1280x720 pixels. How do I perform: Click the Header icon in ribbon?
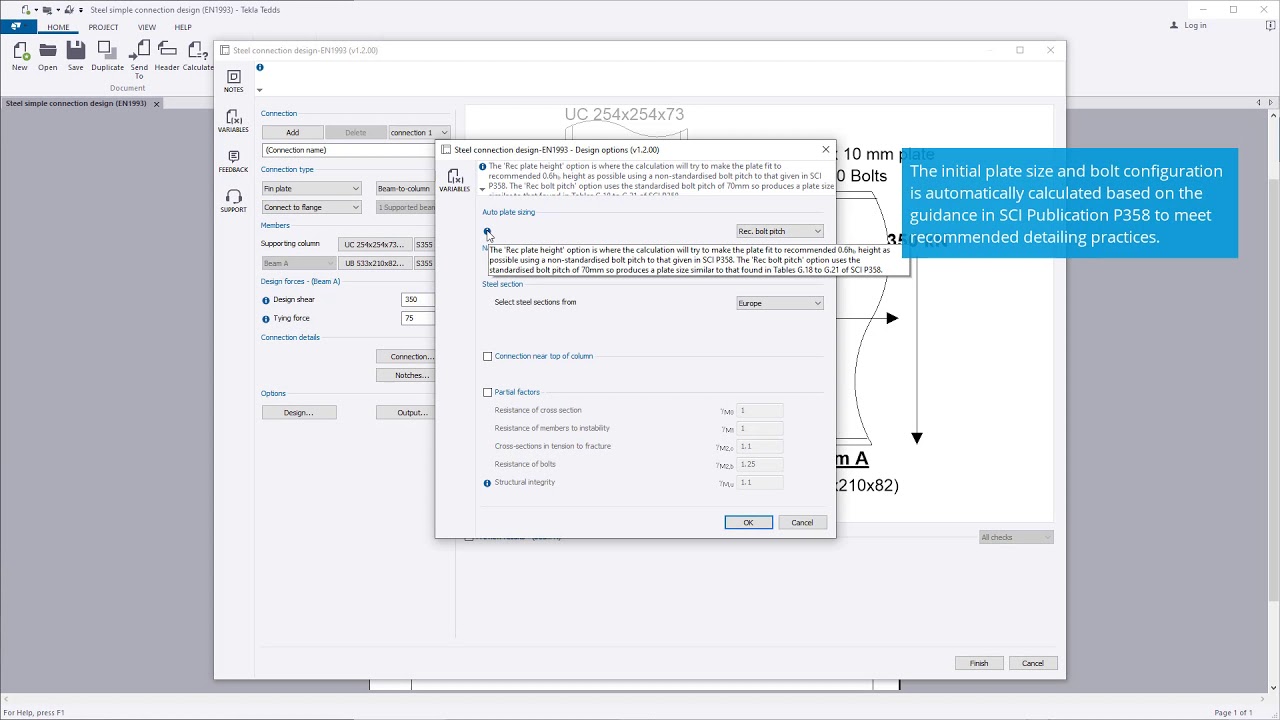coord(167,50)
